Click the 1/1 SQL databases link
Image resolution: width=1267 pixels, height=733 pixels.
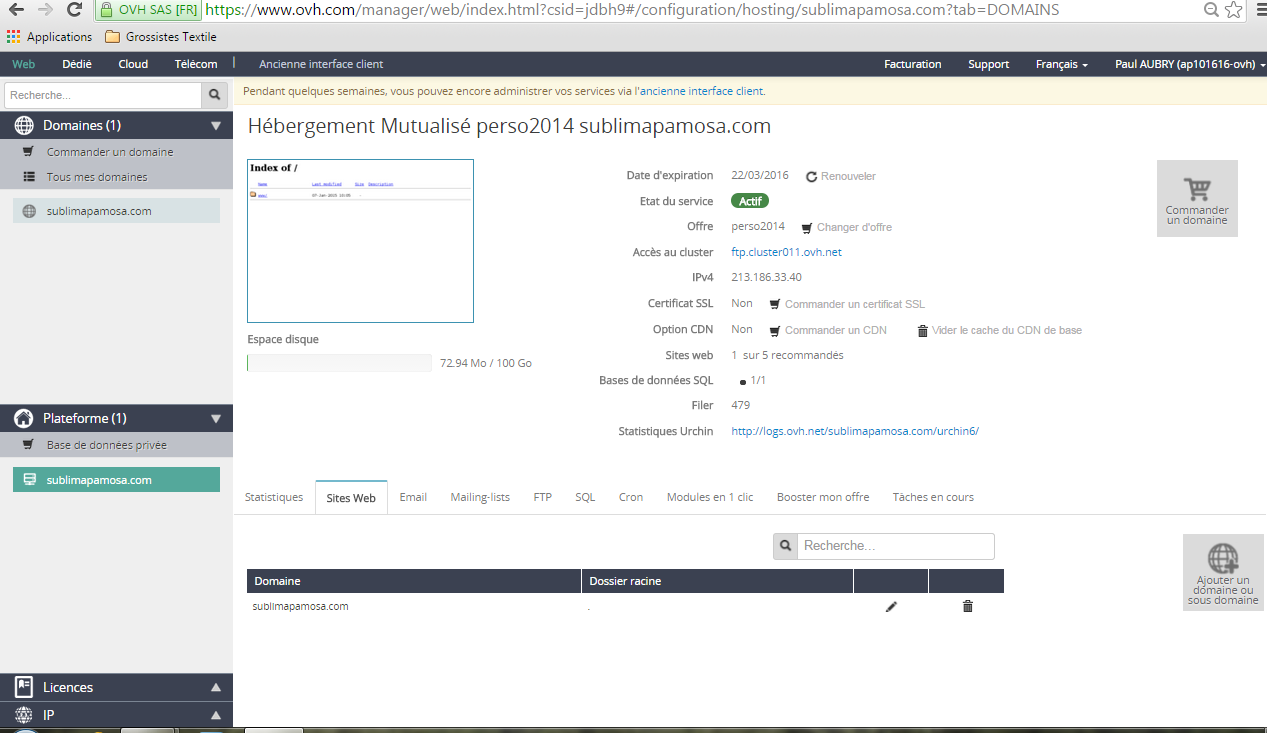point(758,381)
